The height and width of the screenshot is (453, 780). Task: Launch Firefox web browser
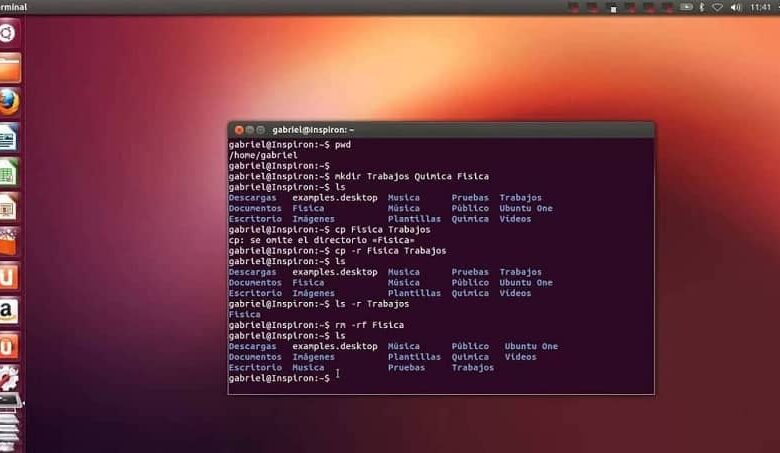point(9,102)
